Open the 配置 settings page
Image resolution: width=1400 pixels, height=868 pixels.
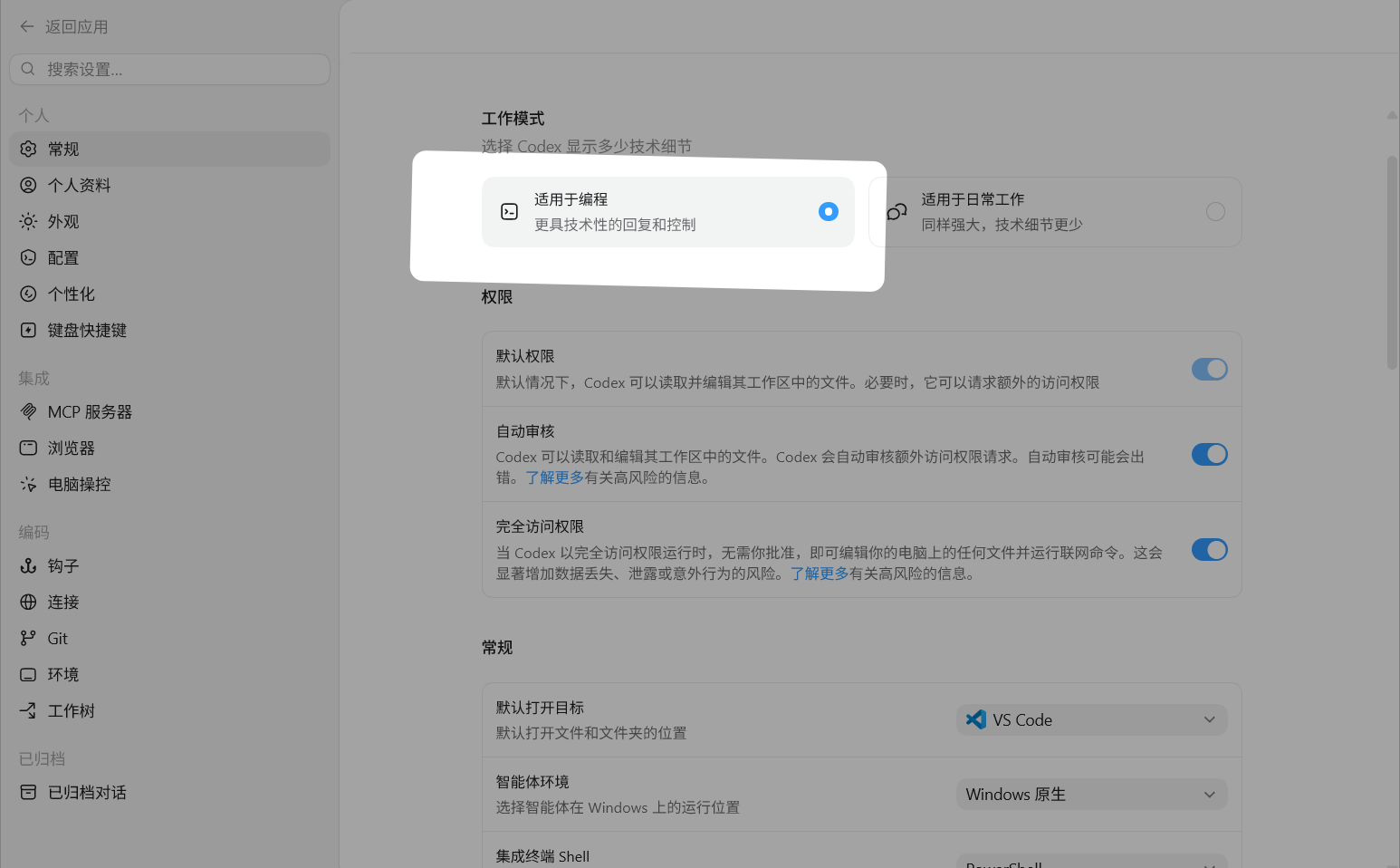click(169, 257)
